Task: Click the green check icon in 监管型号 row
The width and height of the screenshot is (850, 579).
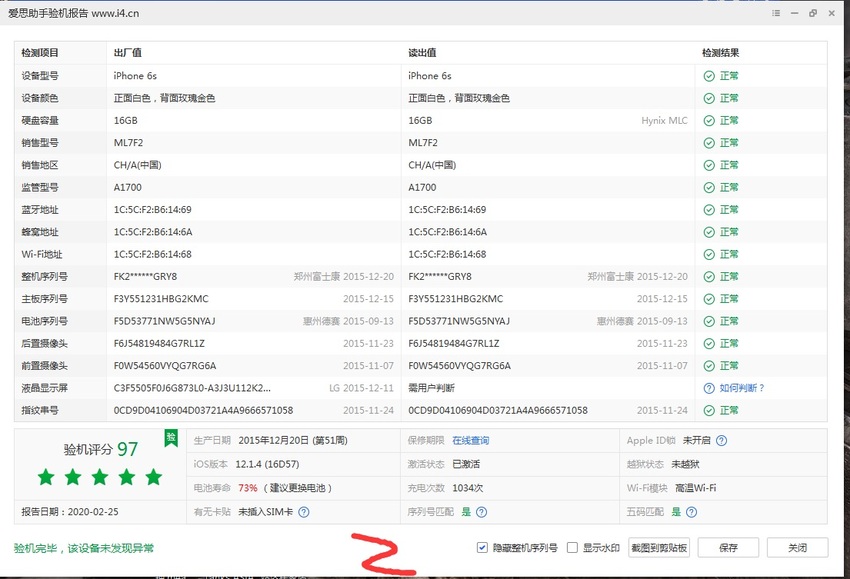Action: pos(709,188)
